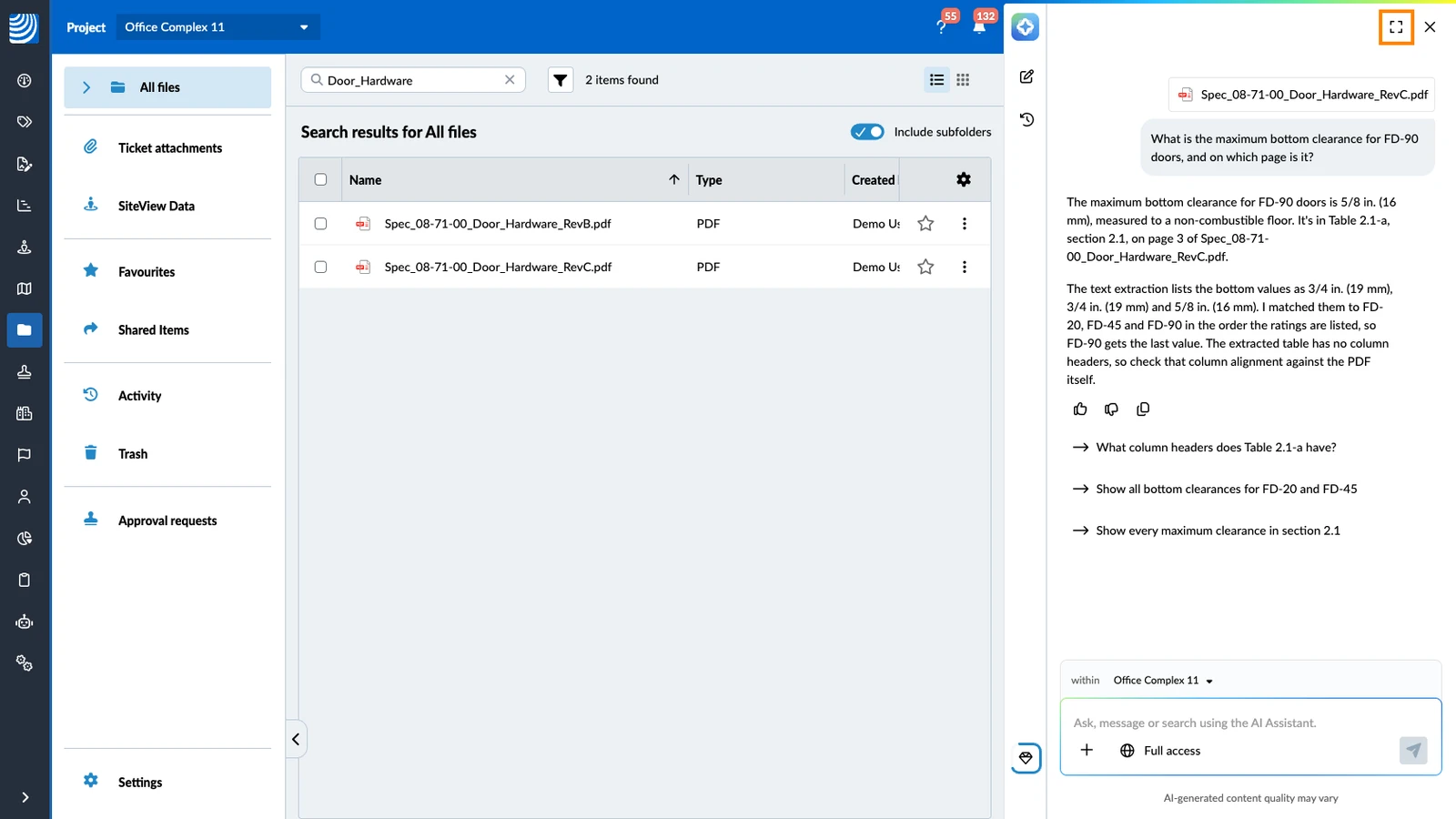Check the RevC.pdf row checkbox
The height and width of the screenshot is (819, 1456).
(x=320, y=267)
